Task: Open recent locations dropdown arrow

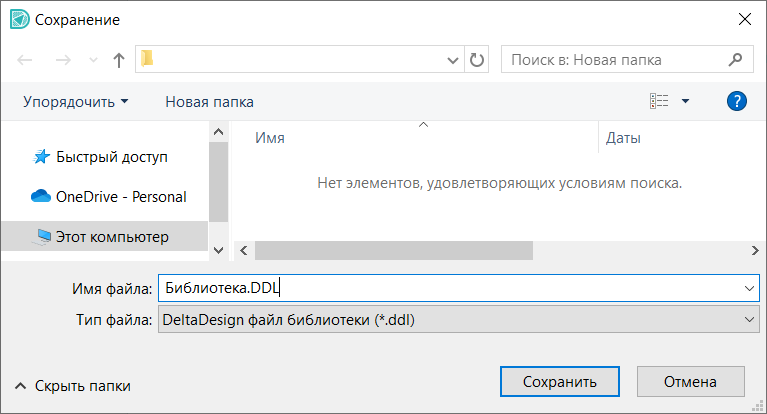Action: pos(93,60)
